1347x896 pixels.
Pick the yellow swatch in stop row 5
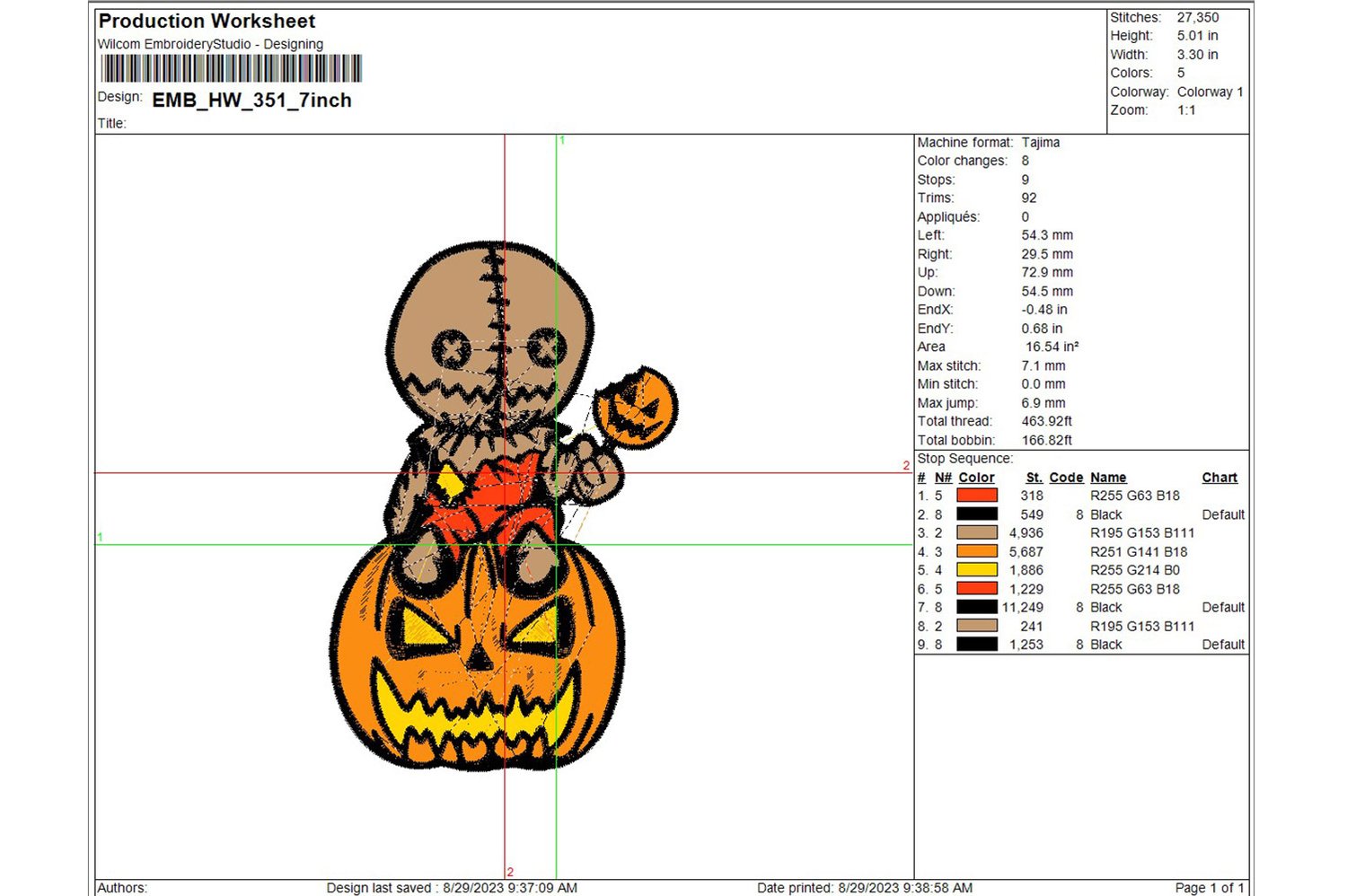tap(977, 570)
